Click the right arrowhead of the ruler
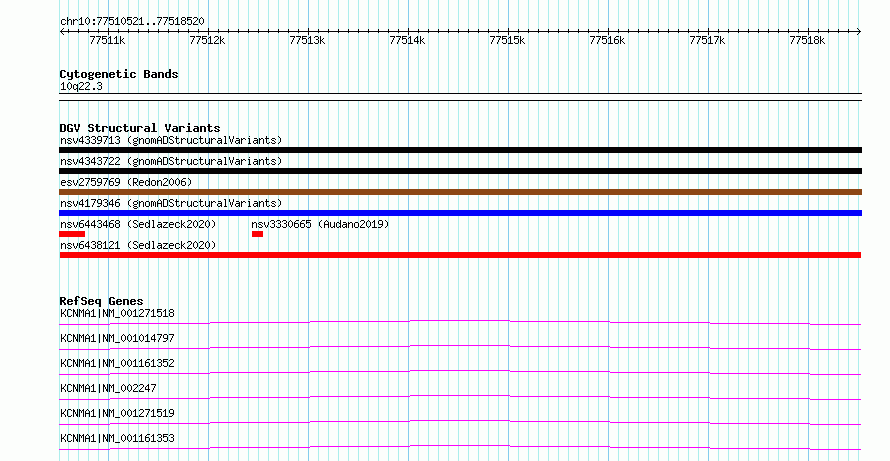Viewport: 890px width, 461px height. pos(859,32)
